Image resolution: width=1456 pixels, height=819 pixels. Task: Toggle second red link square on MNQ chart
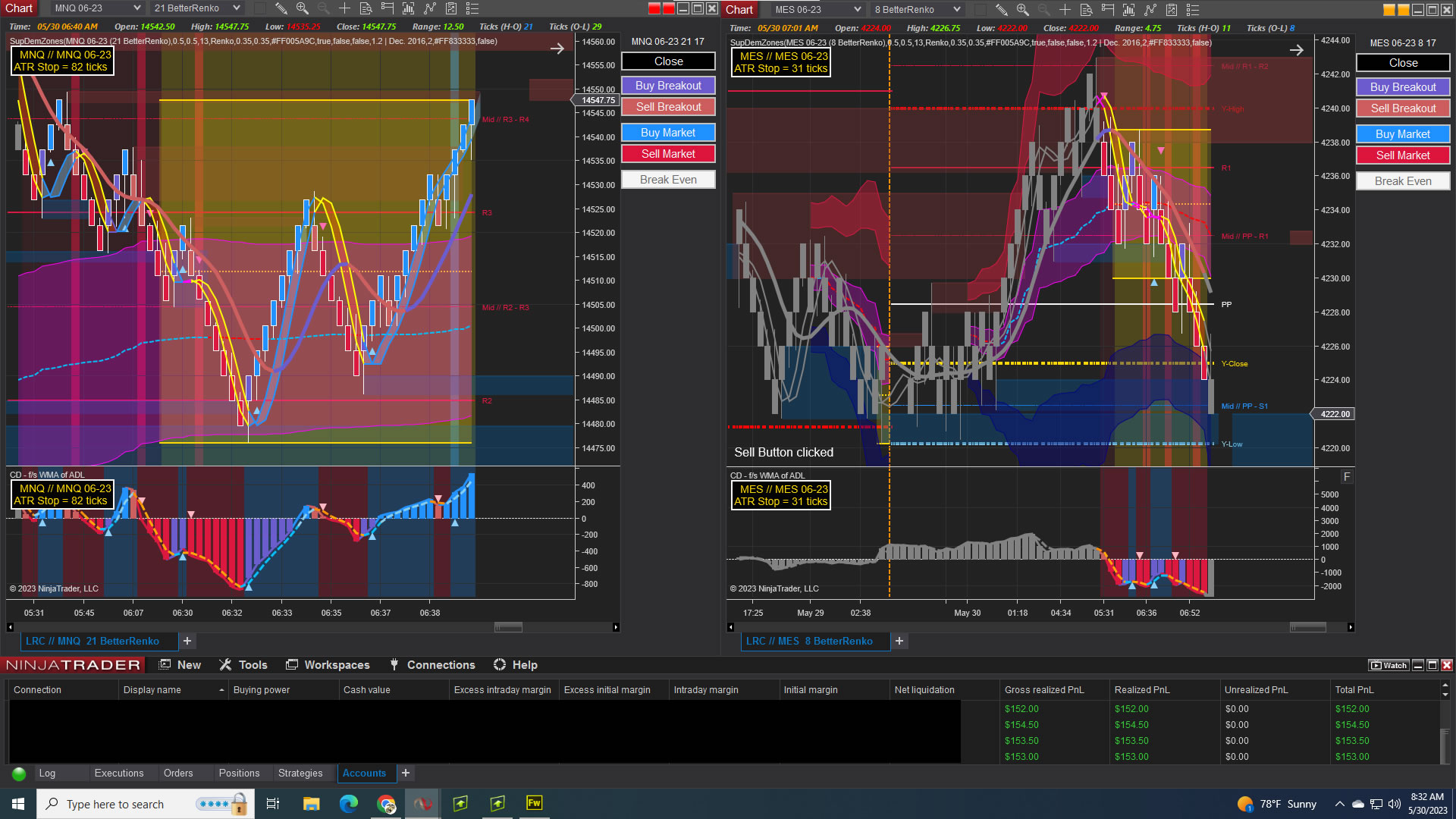tap(669, 8)
